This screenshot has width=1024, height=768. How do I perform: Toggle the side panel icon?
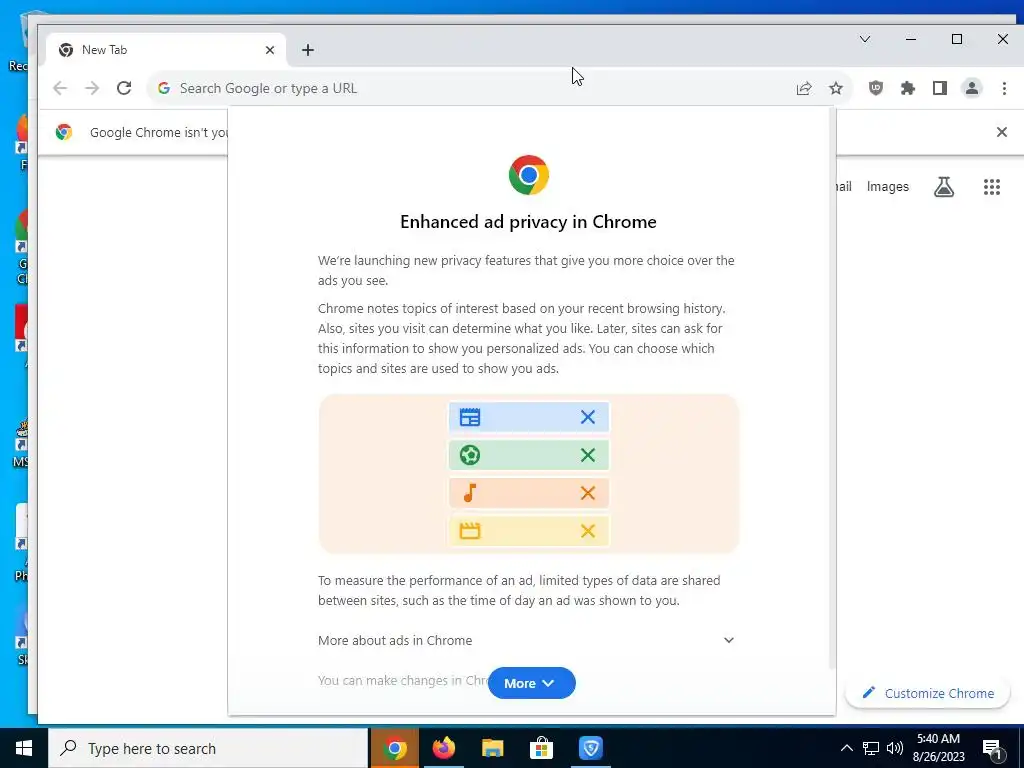[940, 88]
